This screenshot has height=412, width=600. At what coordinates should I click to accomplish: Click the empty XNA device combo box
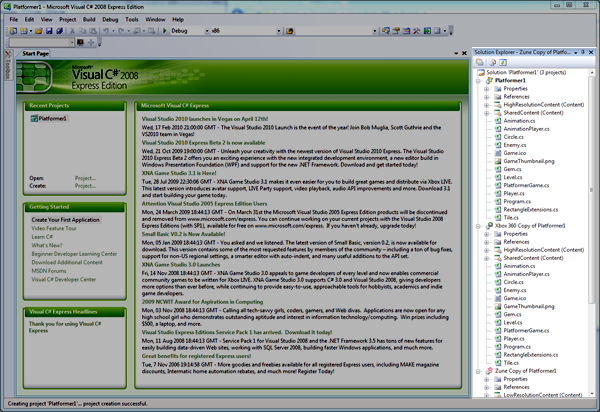click(x=41, y=42)
